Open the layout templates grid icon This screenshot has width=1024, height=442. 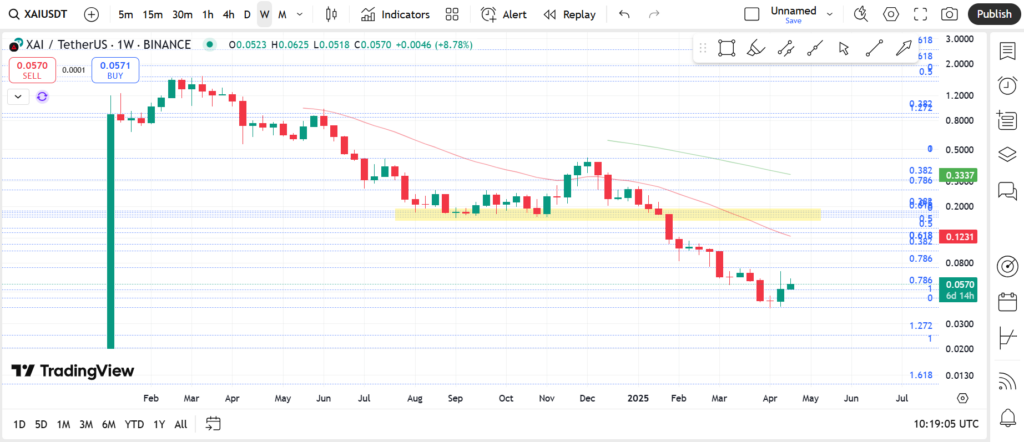point(452,15)
